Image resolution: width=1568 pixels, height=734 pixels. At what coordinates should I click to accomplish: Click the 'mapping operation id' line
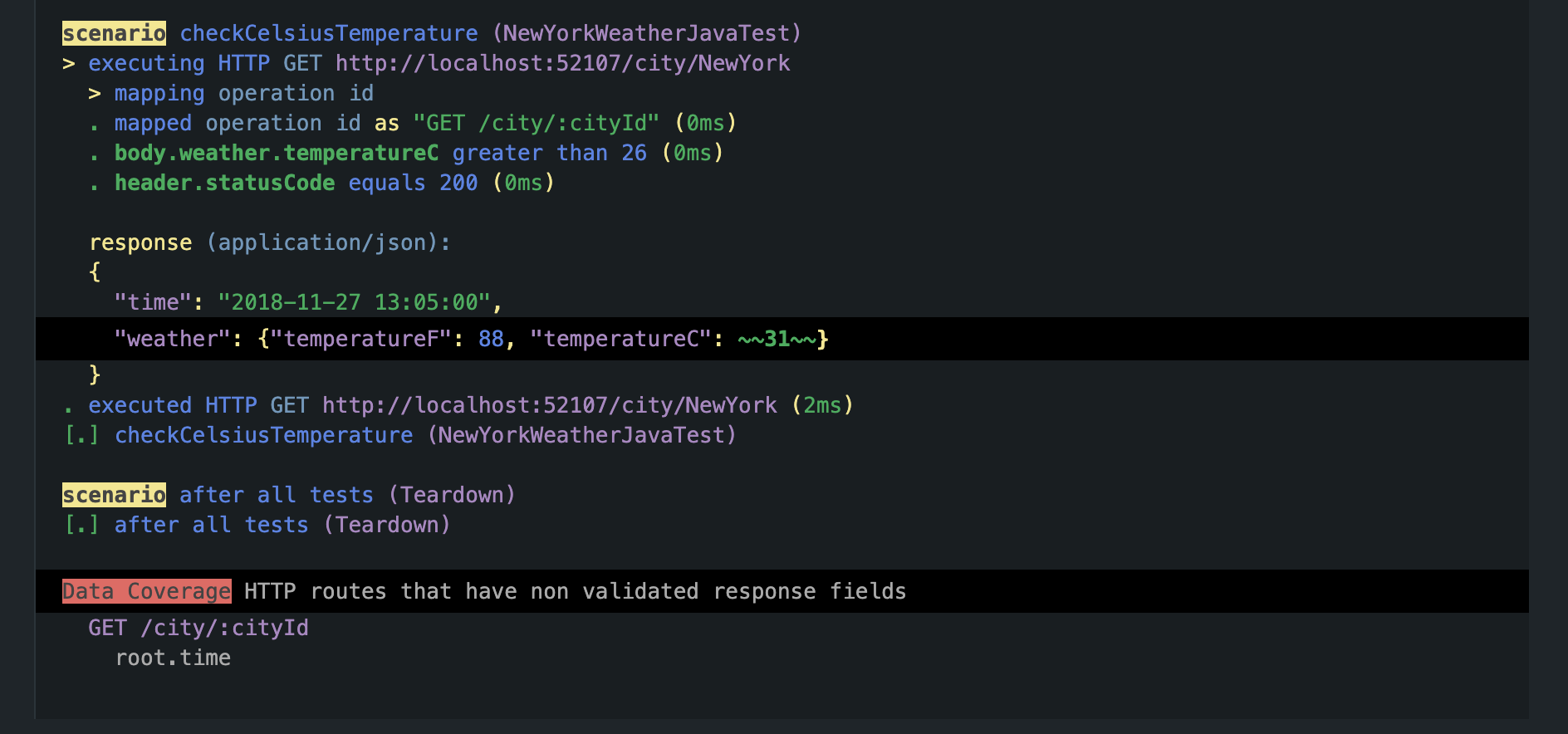coord(231,93)
